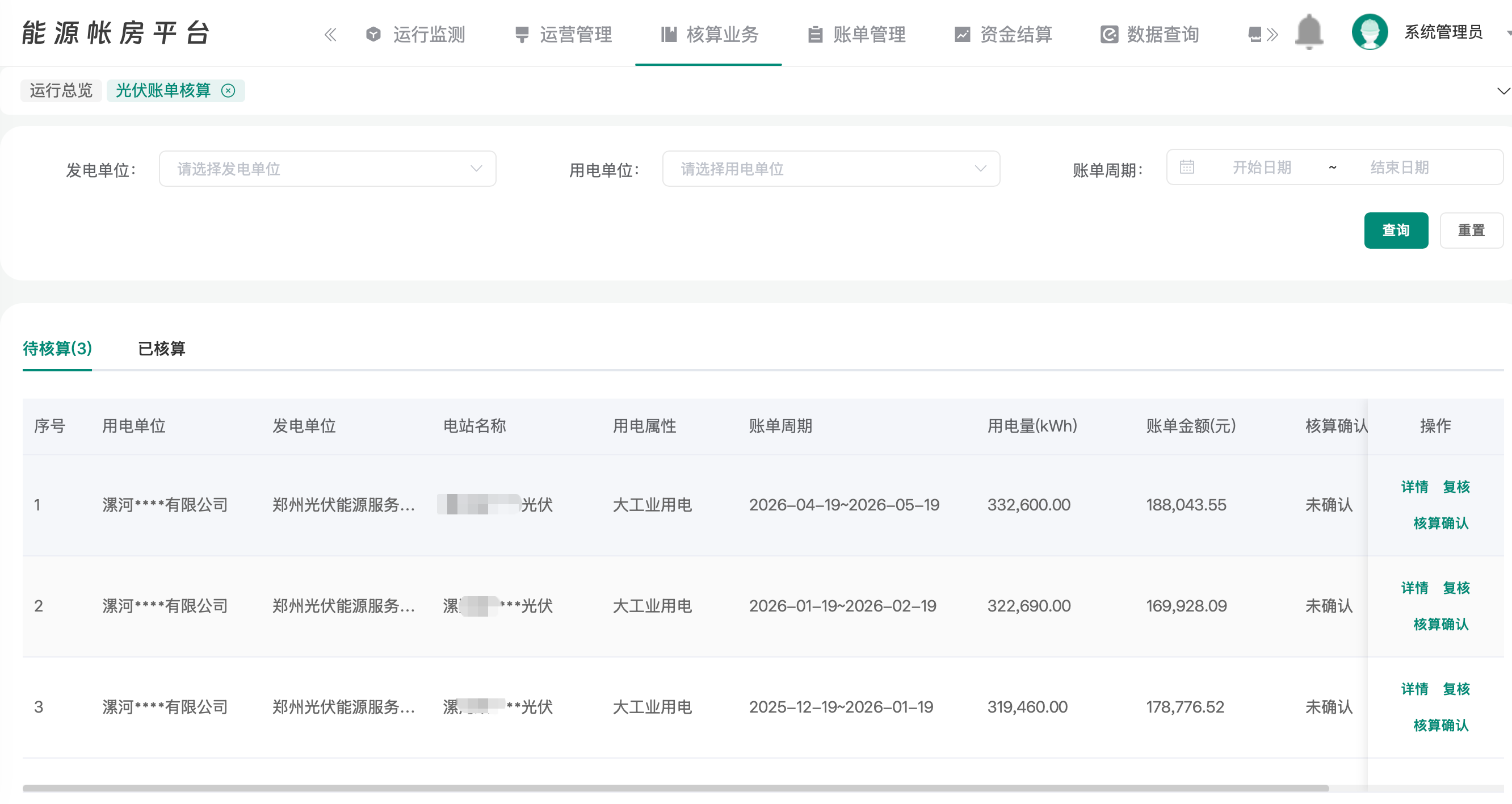Click the 开始日期 field
The width and height of the screenshot is (1512, 804).
(1261, 167)
